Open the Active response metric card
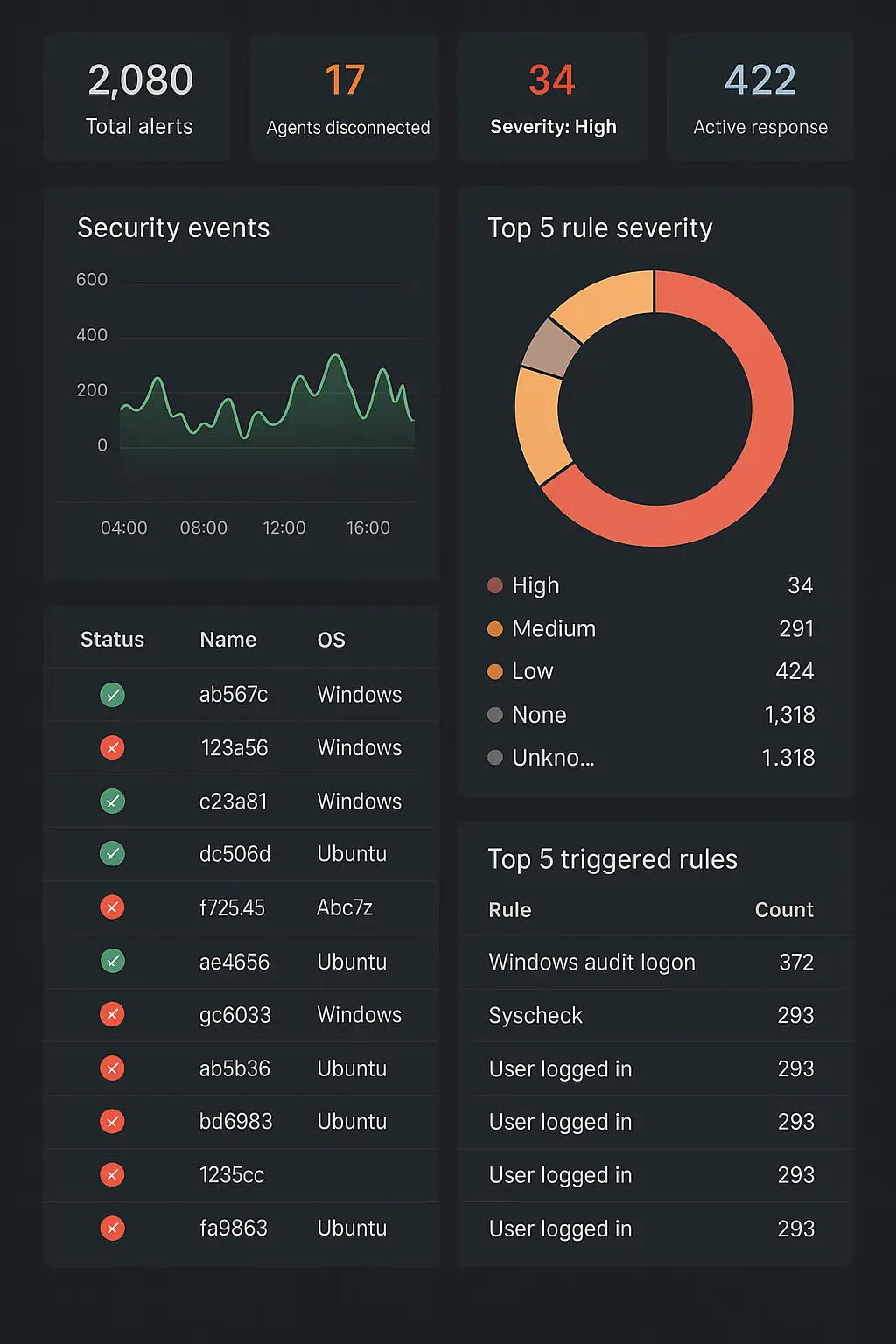Viewport: 896px width, 1344px height. point(759,98)
